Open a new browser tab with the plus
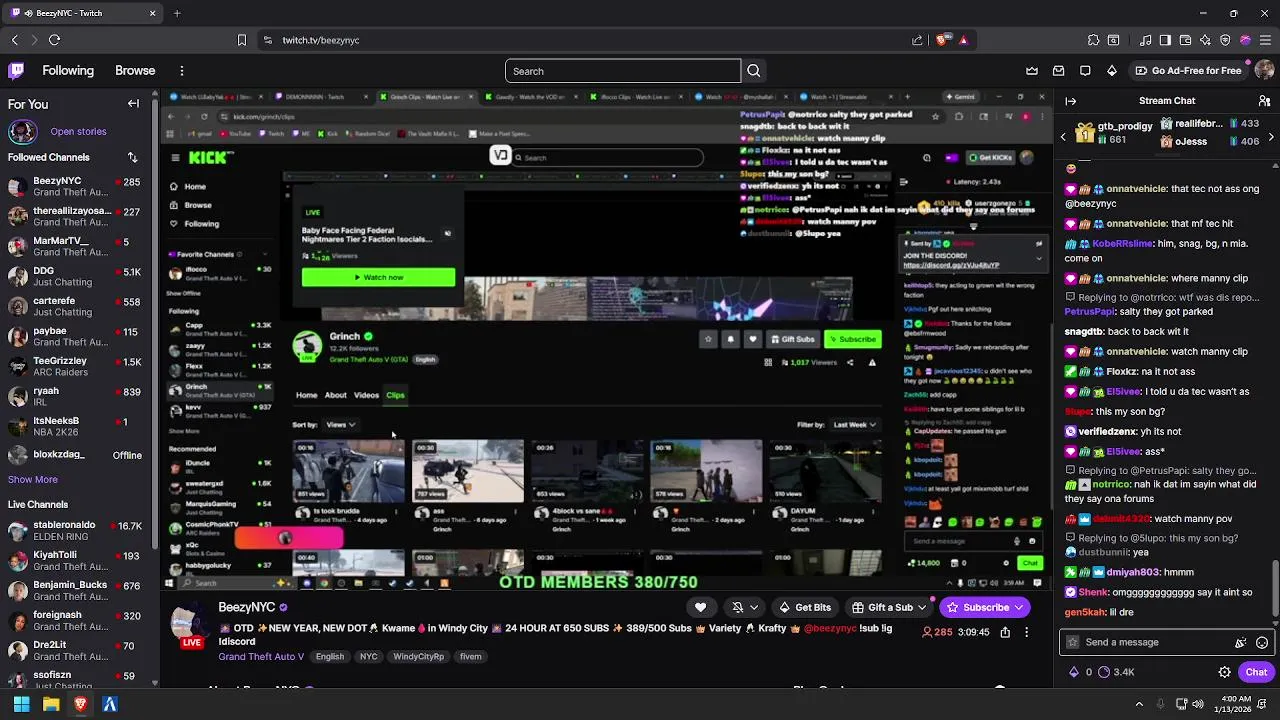 (177, 13)
